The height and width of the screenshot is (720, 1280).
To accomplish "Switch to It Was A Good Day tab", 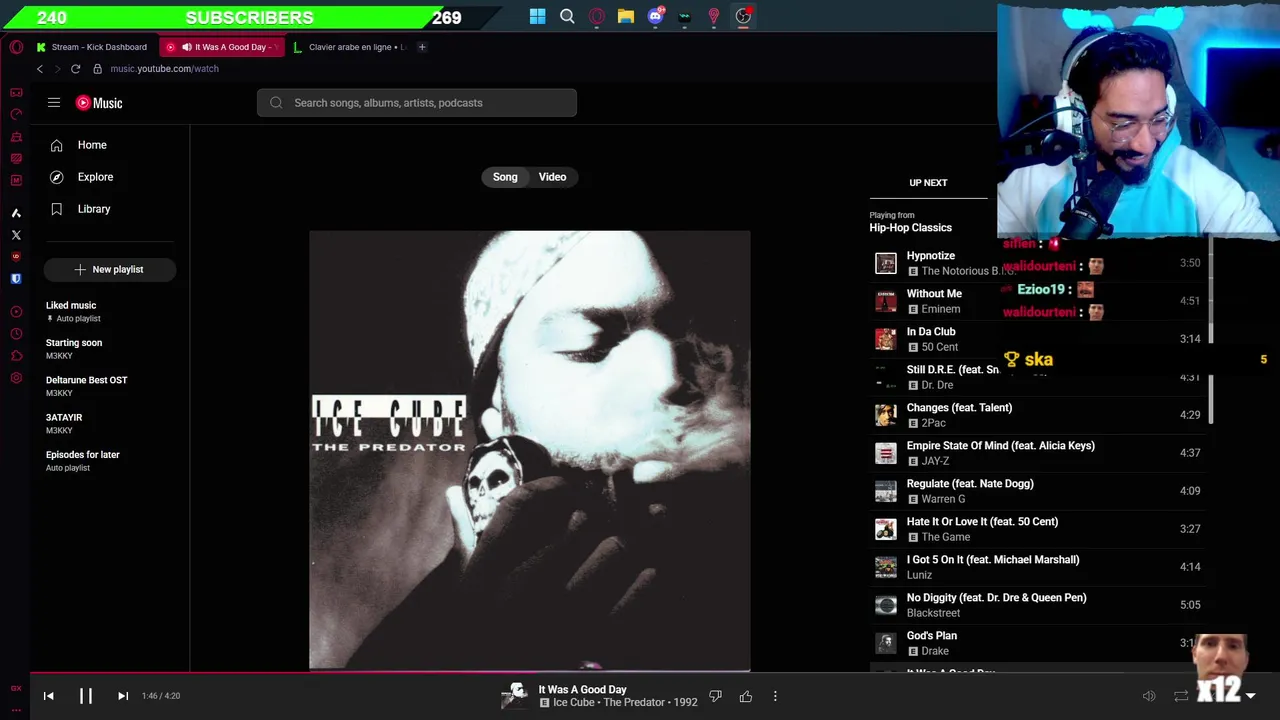I will (222, 47).
